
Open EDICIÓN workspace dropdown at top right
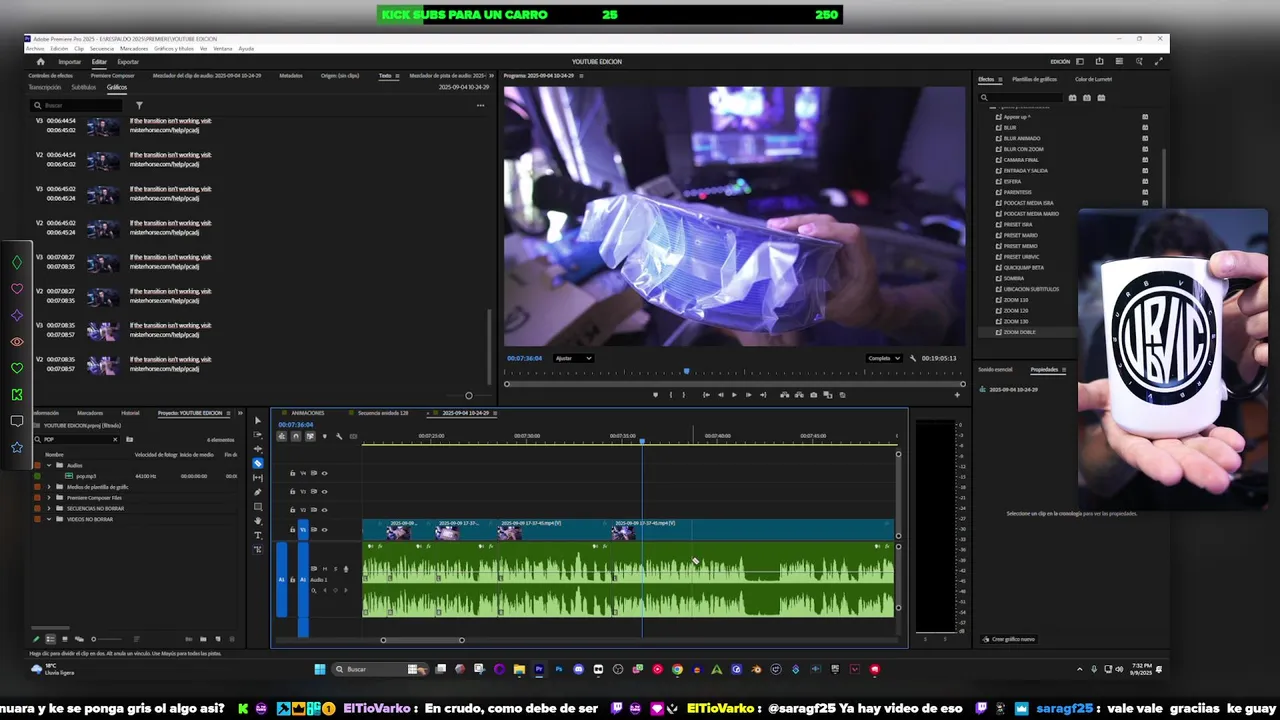coord(1079,61)
